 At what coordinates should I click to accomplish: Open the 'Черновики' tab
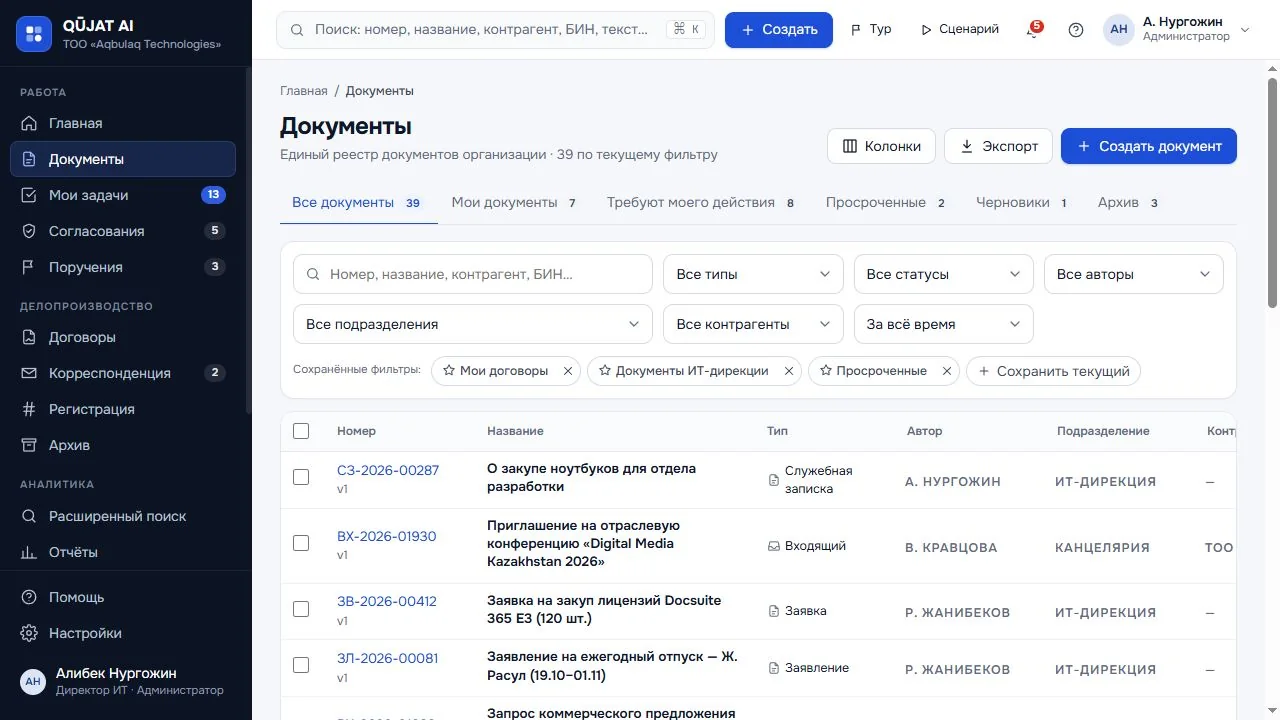point(1022,203)
